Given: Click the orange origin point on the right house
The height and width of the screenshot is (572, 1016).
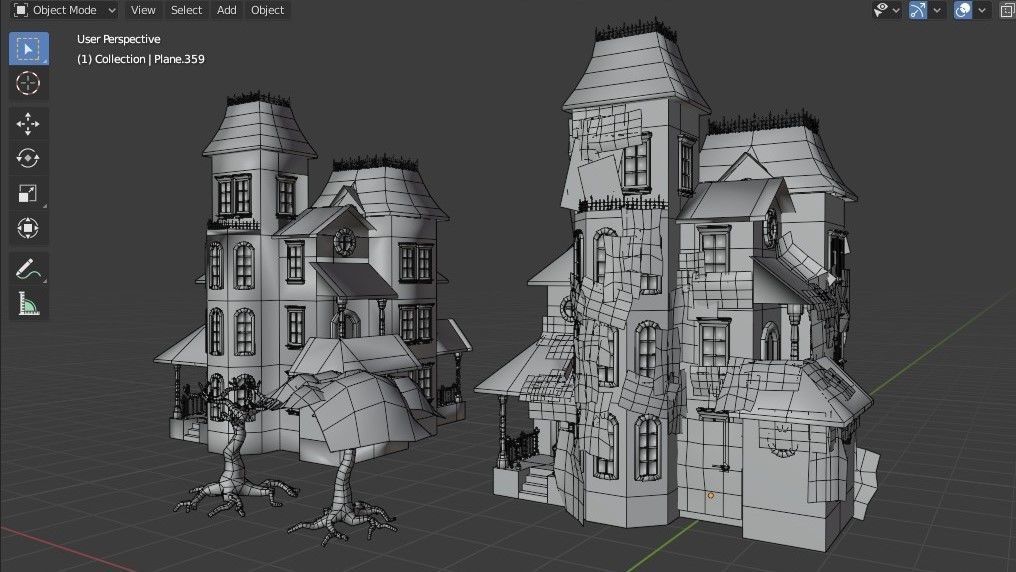Looking at the screenshot, I should tap(711, 496).
